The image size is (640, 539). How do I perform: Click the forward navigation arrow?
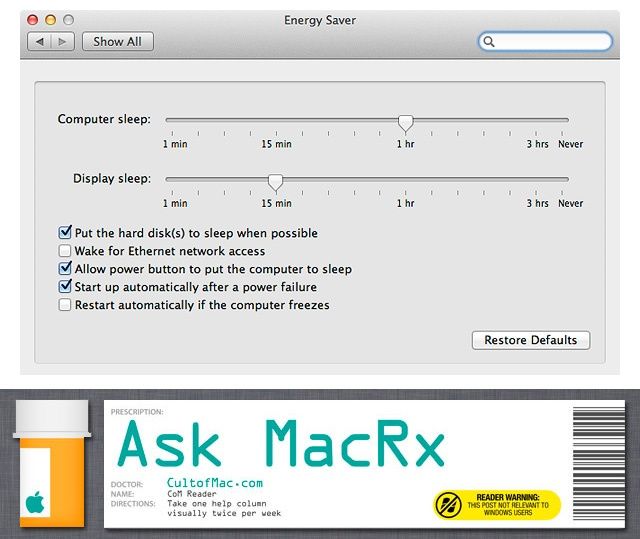pyautogui.click(x=62, y=42)
